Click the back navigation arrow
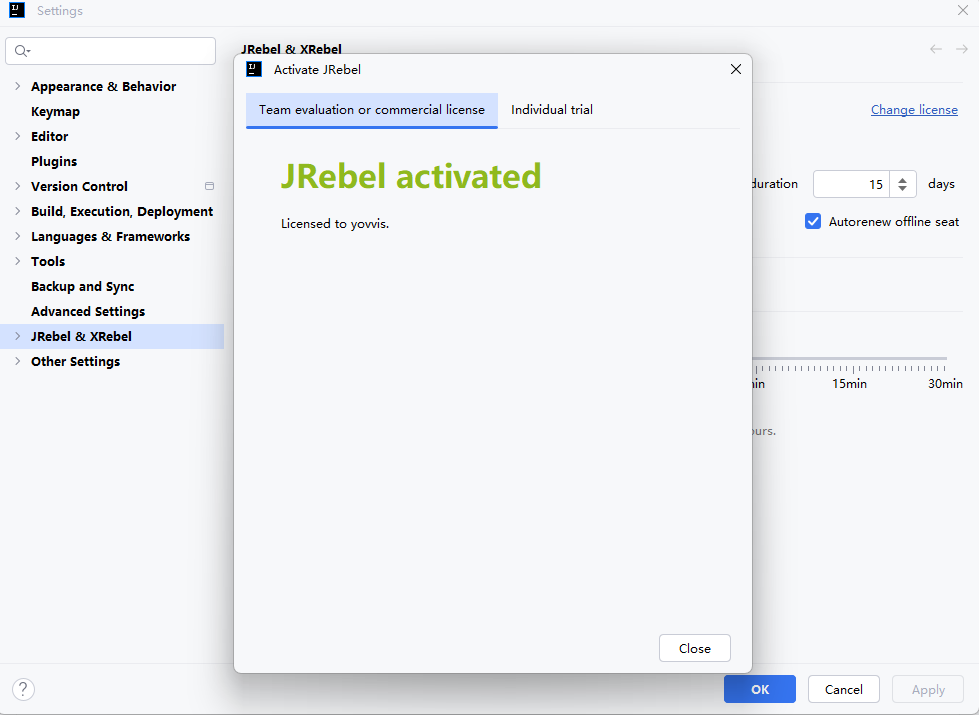Image resolution: width=979 pixels, height=715 pixels. tap(936, 49)
